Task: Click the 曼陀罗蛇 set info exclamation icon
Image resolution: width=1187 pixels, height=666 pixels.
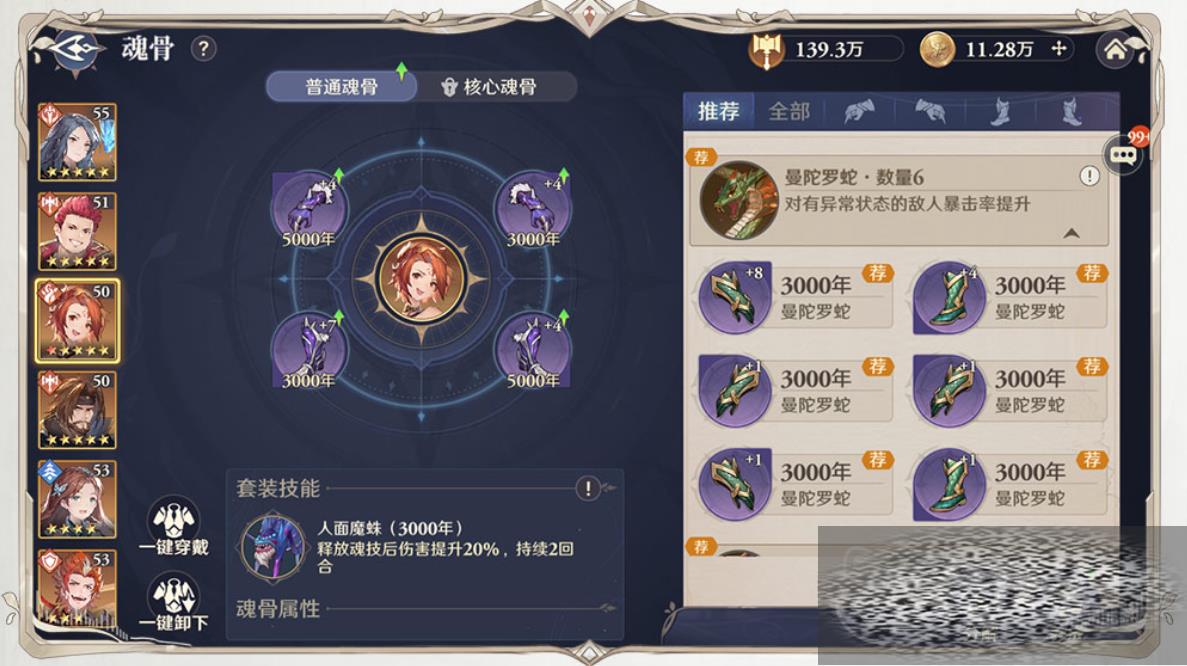Action: click(1089, 176)
